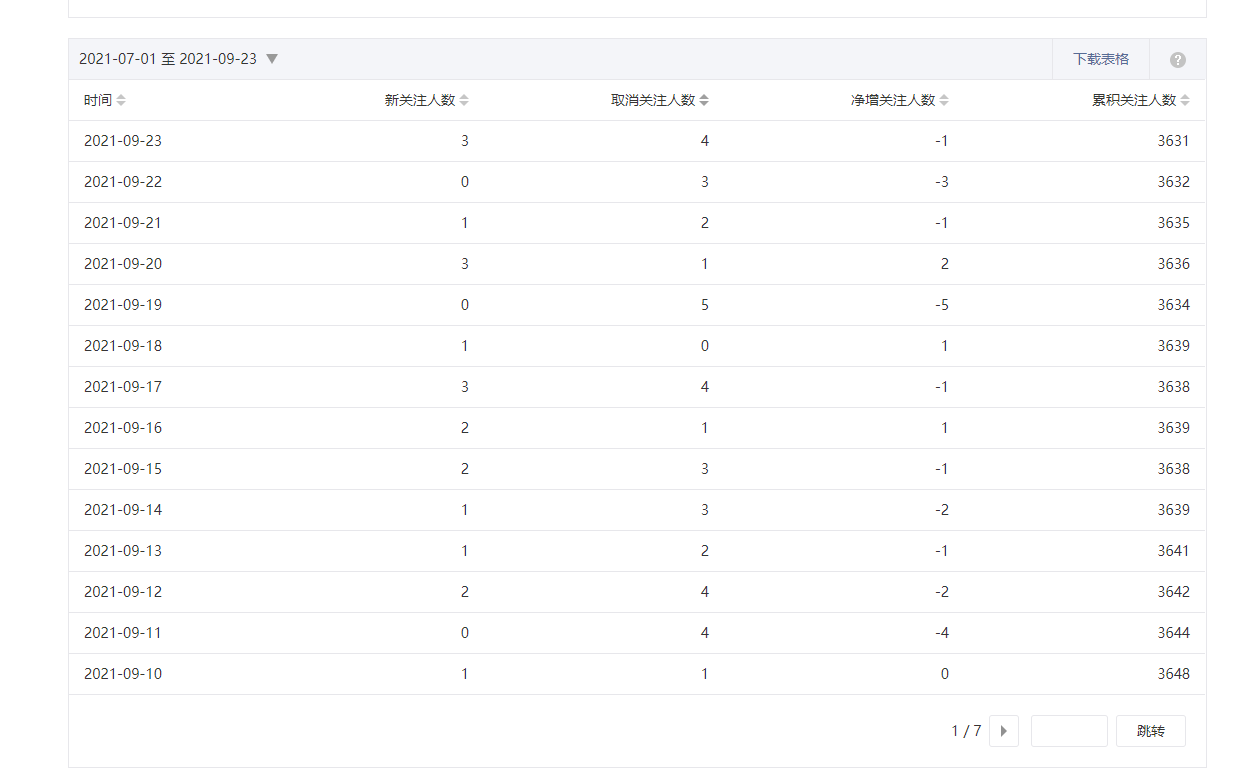Open help via the question mark icon
Viewport: 1243px width, 780px height.
point(1177,60)
